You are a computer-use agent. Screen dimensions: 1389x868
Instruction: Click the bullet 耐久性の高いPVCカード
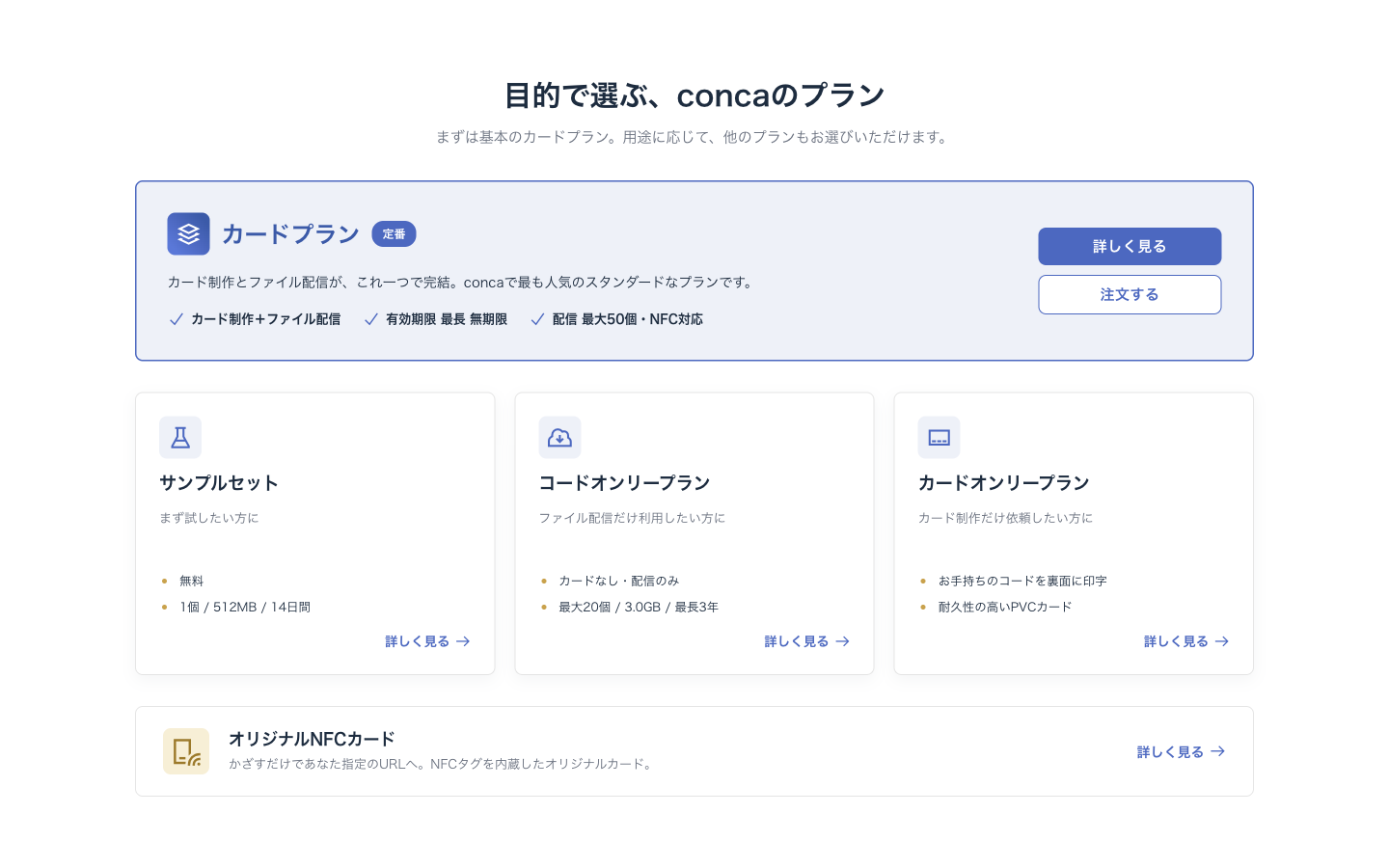click(1005, 607)
